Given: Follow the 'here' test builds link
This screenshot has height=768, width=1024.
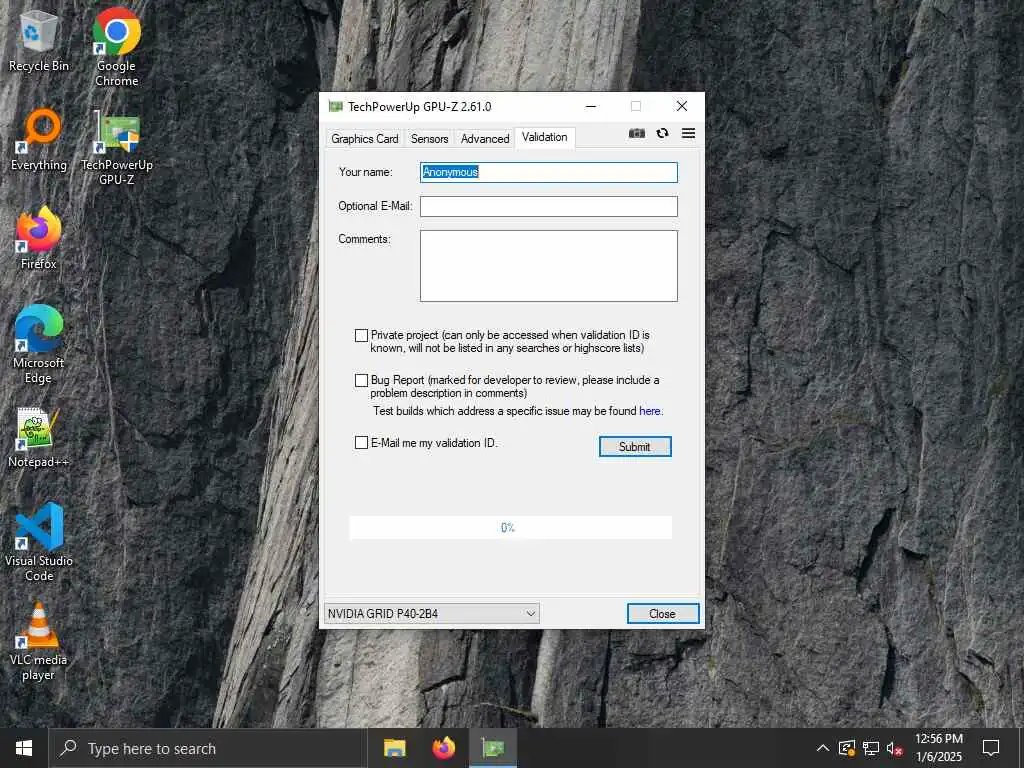Looking at the screenshot, I should (x=650, y=411).
